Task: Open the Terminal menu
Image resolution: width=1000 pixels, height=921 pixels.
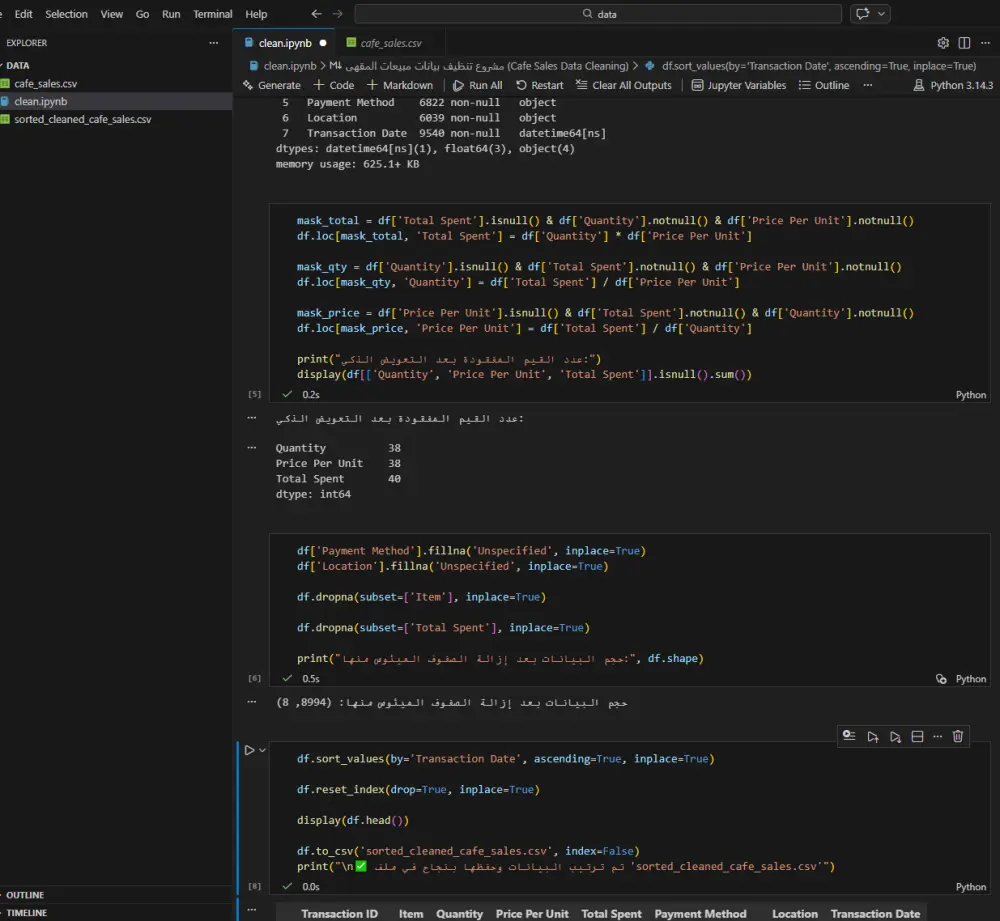Action: click(x=212, y=14)
